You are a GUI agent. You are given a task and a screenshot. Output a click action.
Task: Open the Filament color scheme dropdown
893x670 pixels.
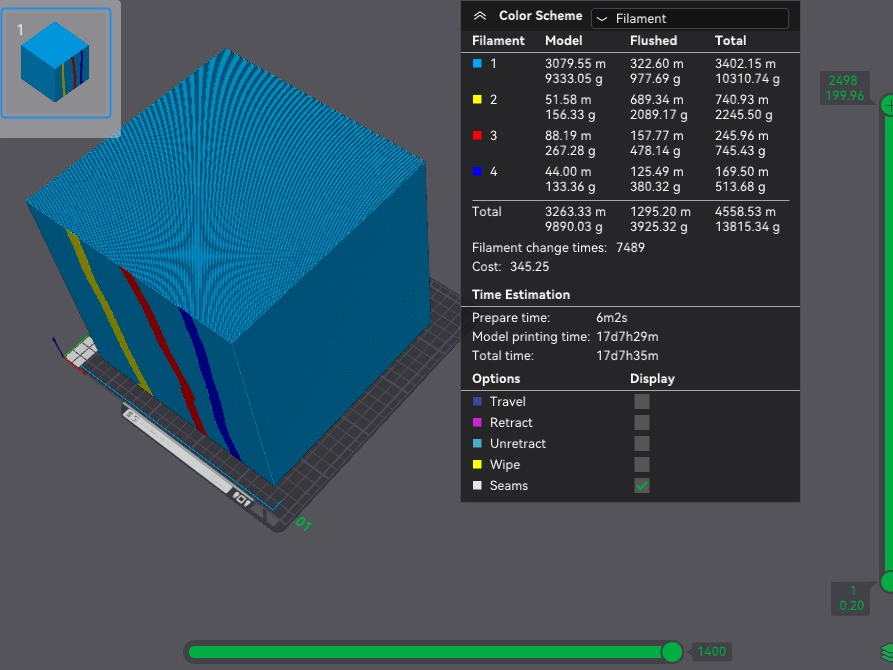coord(690,18)
